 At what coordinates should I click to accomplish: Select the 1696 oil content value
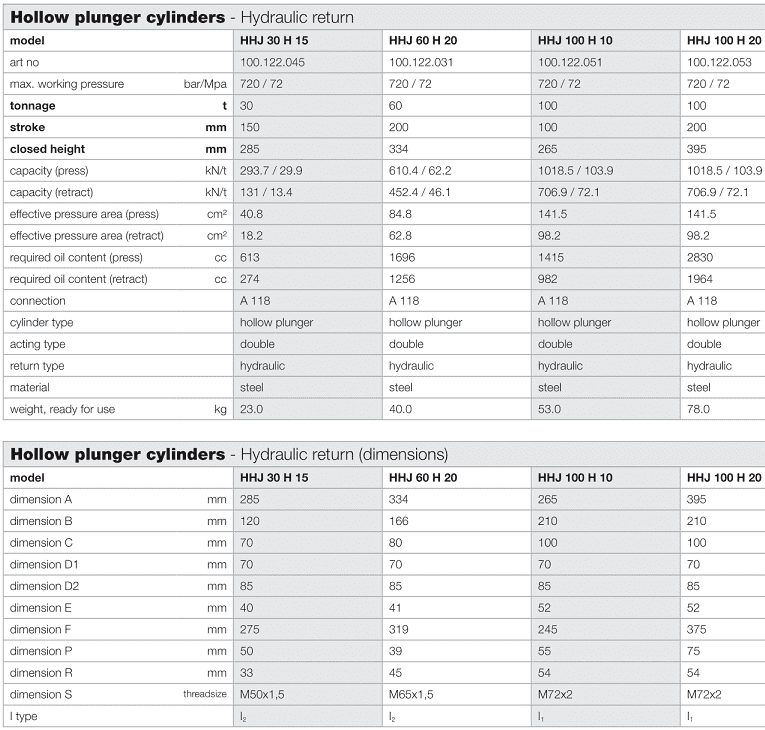(402, 257)
